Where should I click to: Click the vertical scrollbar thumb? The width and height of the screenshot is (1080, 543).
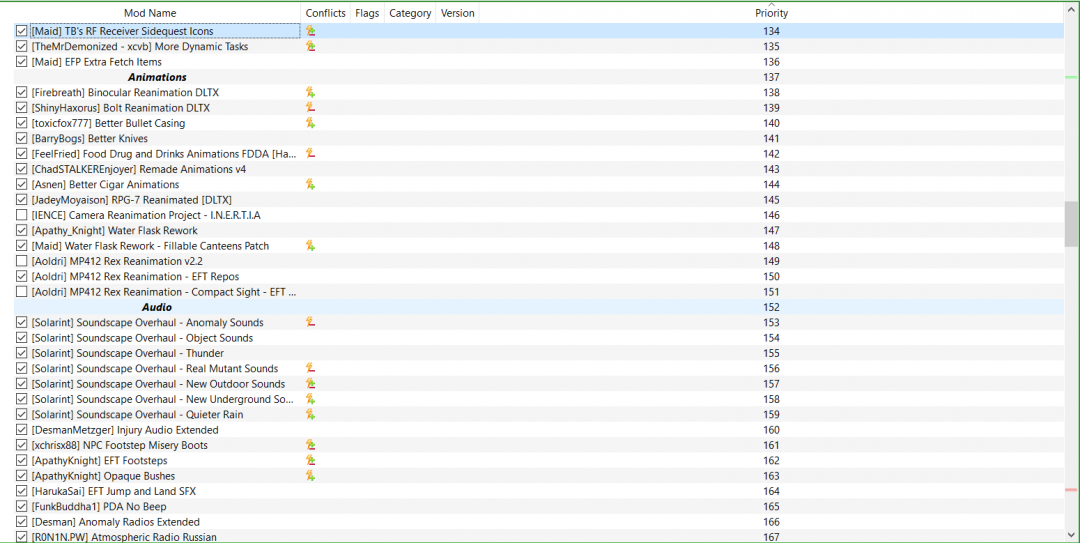coord(1071,223)
